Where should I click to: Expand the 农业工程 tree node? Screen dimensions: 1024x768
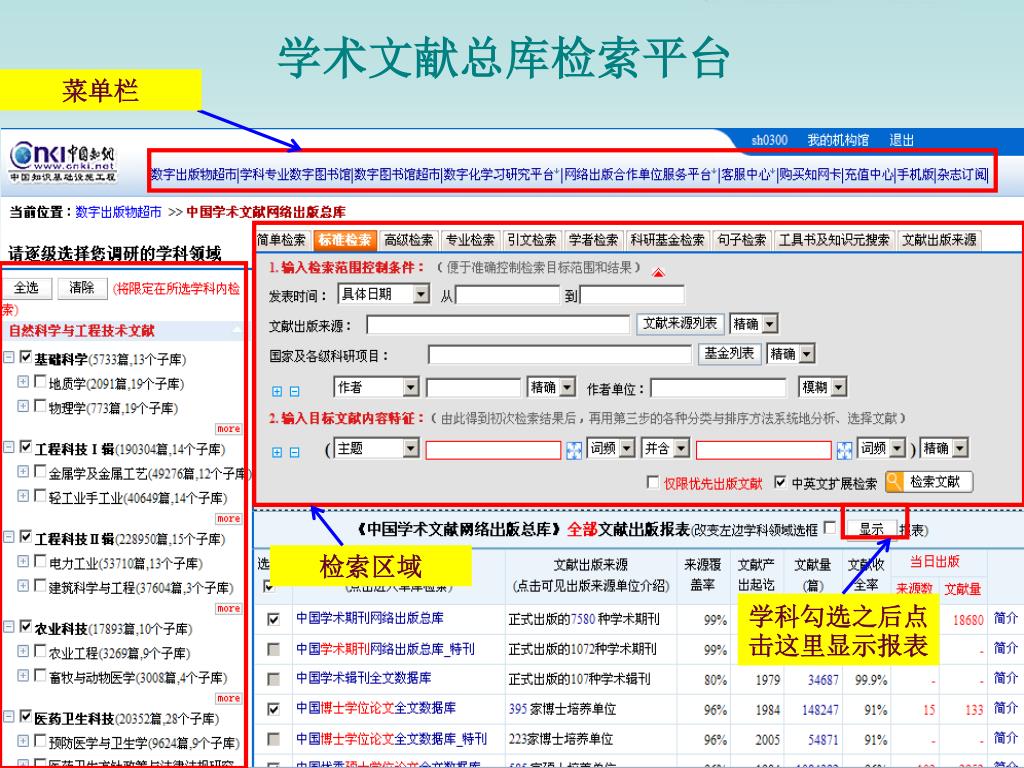click(23, 651)
